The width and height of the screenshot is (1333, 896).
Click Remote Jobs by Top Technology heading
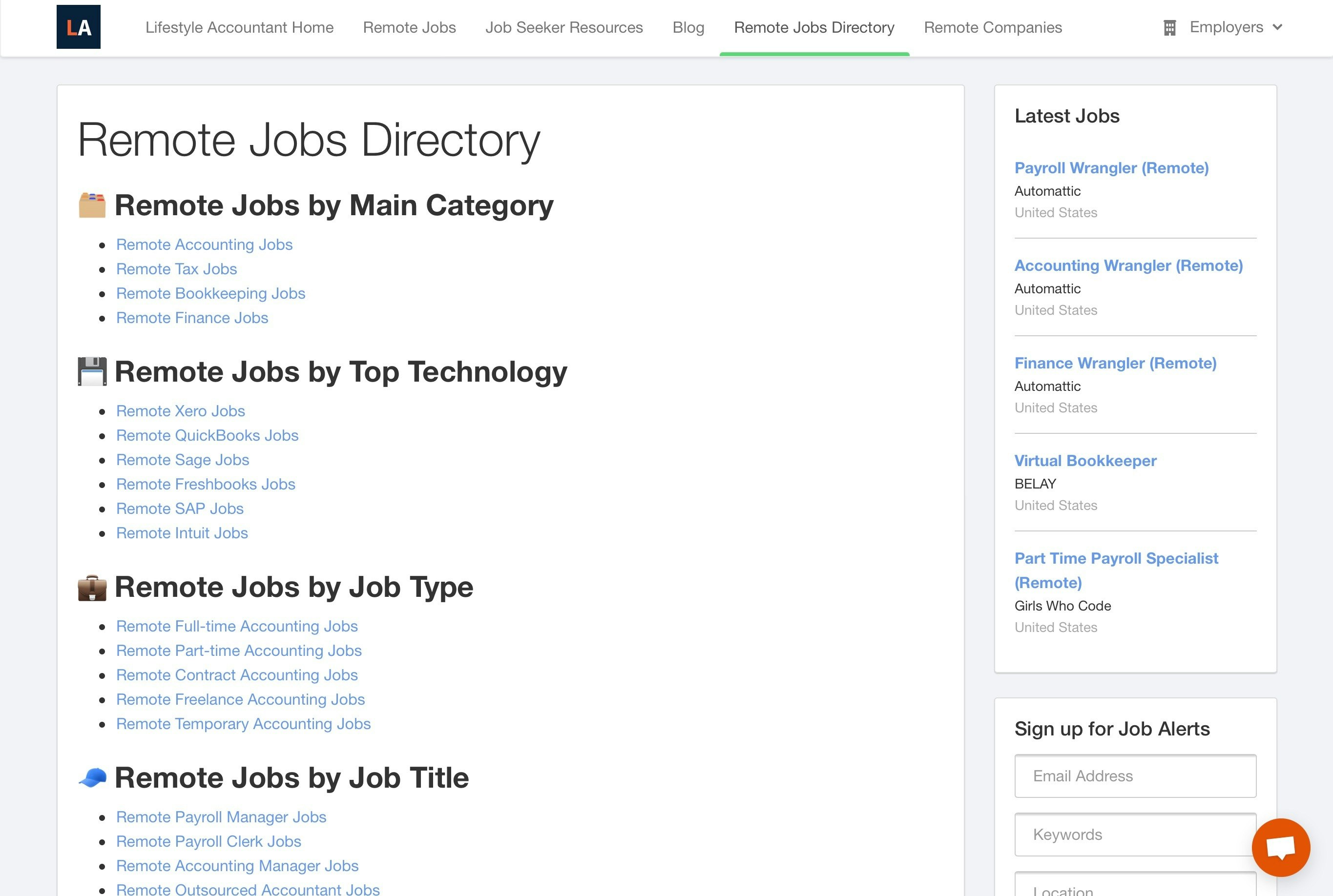point(341,372)
